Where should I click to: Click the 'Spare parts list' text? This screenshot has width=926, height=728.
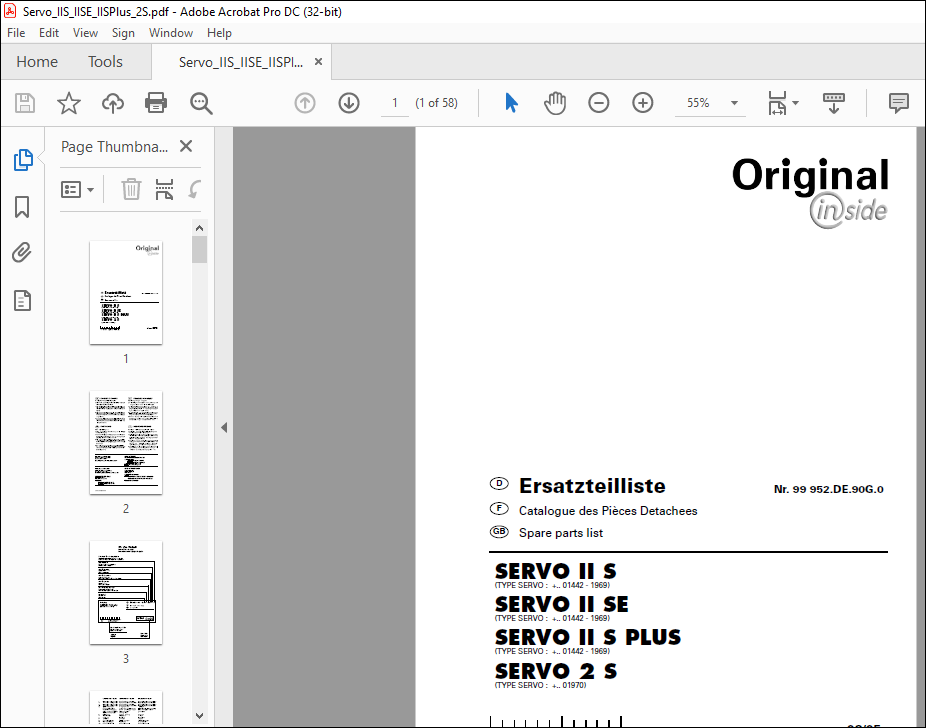click(x=560, y=533)
